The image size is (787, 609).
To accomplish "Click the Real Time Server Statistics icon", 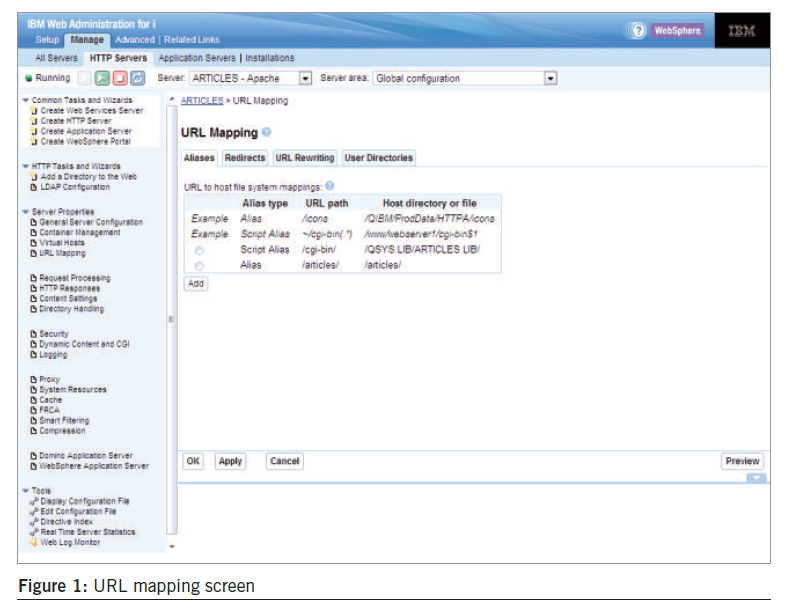I will click(34, 532).
